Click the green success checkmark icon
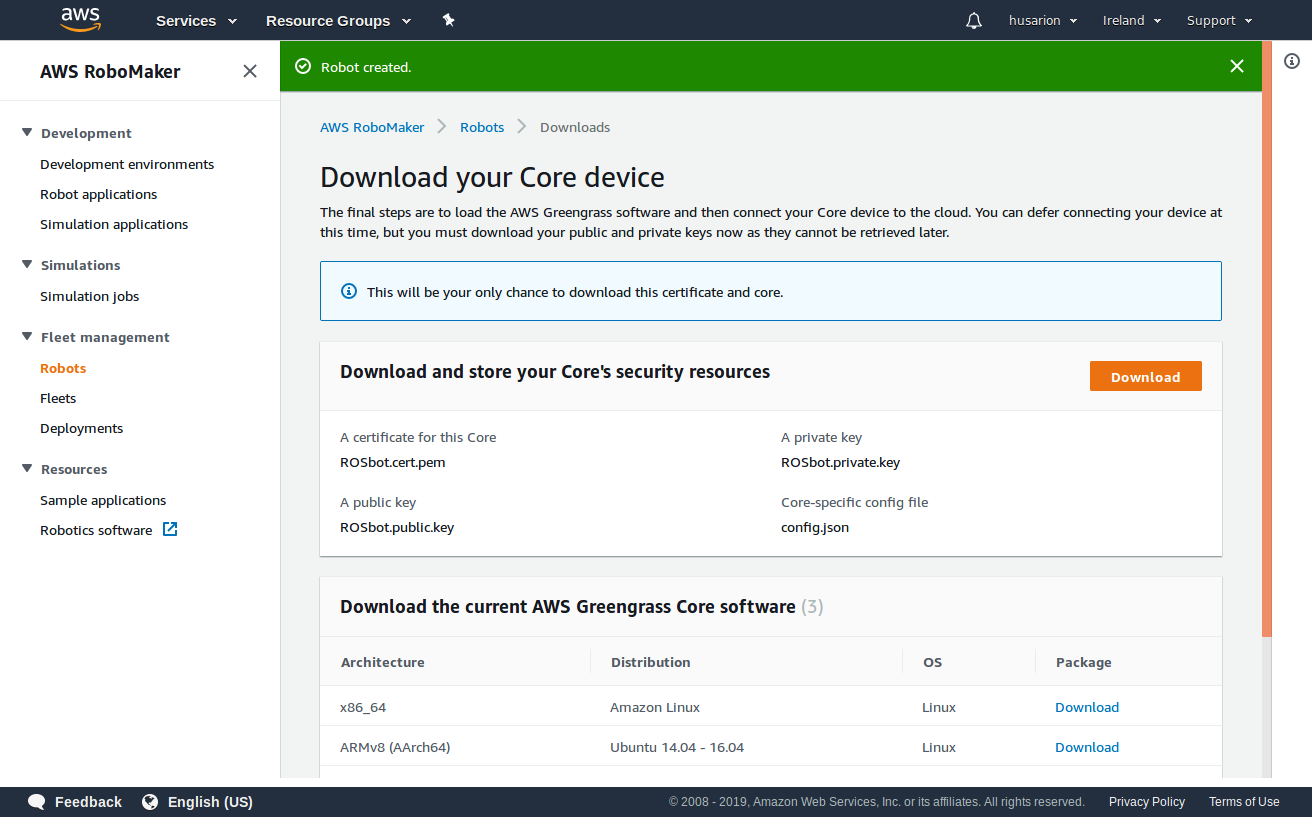1312x817 pixels. [303, 67]
